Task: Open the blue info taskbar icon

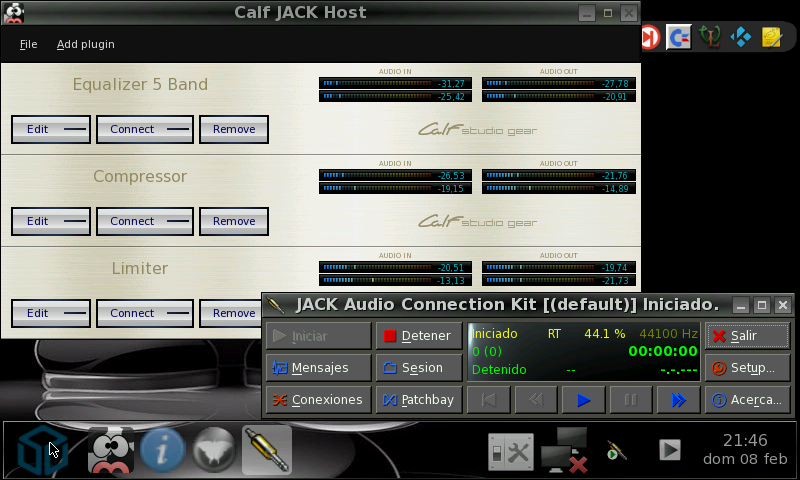Action: [162, 450]
